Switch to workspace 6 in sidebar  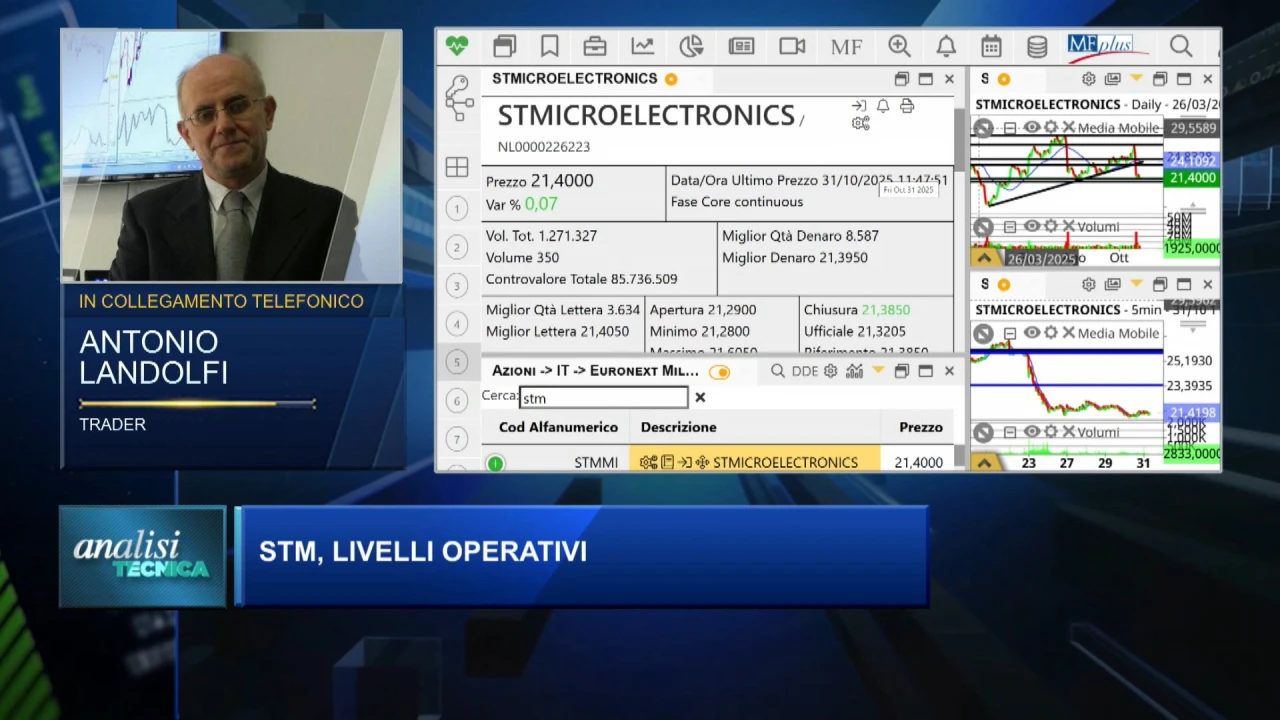(457, 401)
